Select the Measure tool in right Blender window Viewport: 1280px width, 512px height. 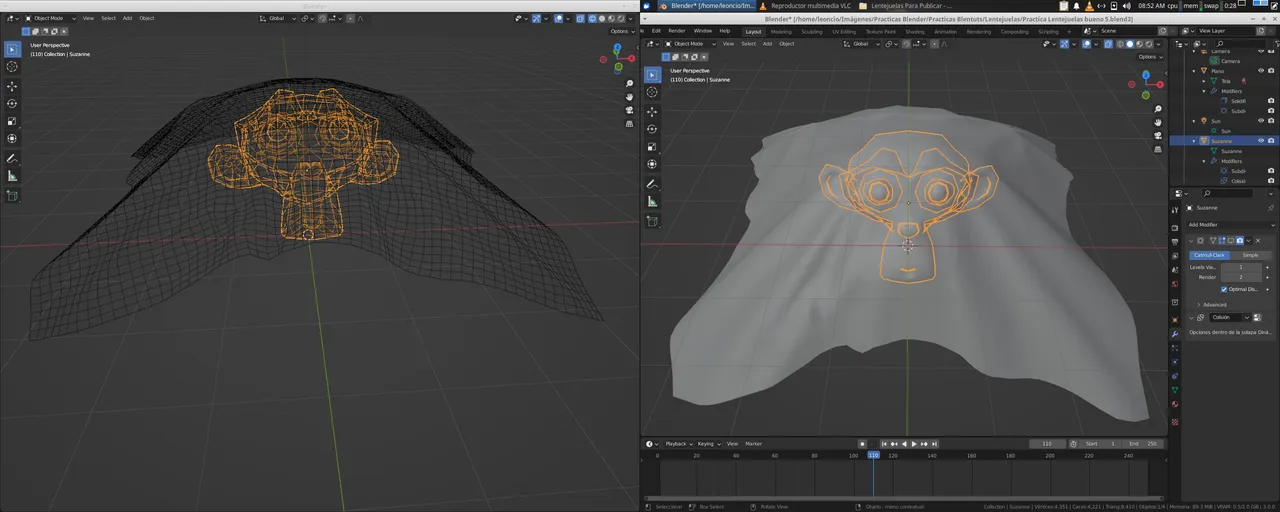(652, 201)
